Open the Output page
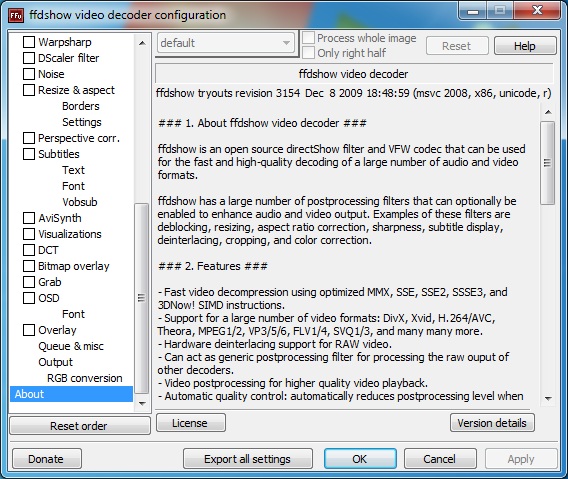The width and height of the screenshot is (568, 479). click(55, 362)
